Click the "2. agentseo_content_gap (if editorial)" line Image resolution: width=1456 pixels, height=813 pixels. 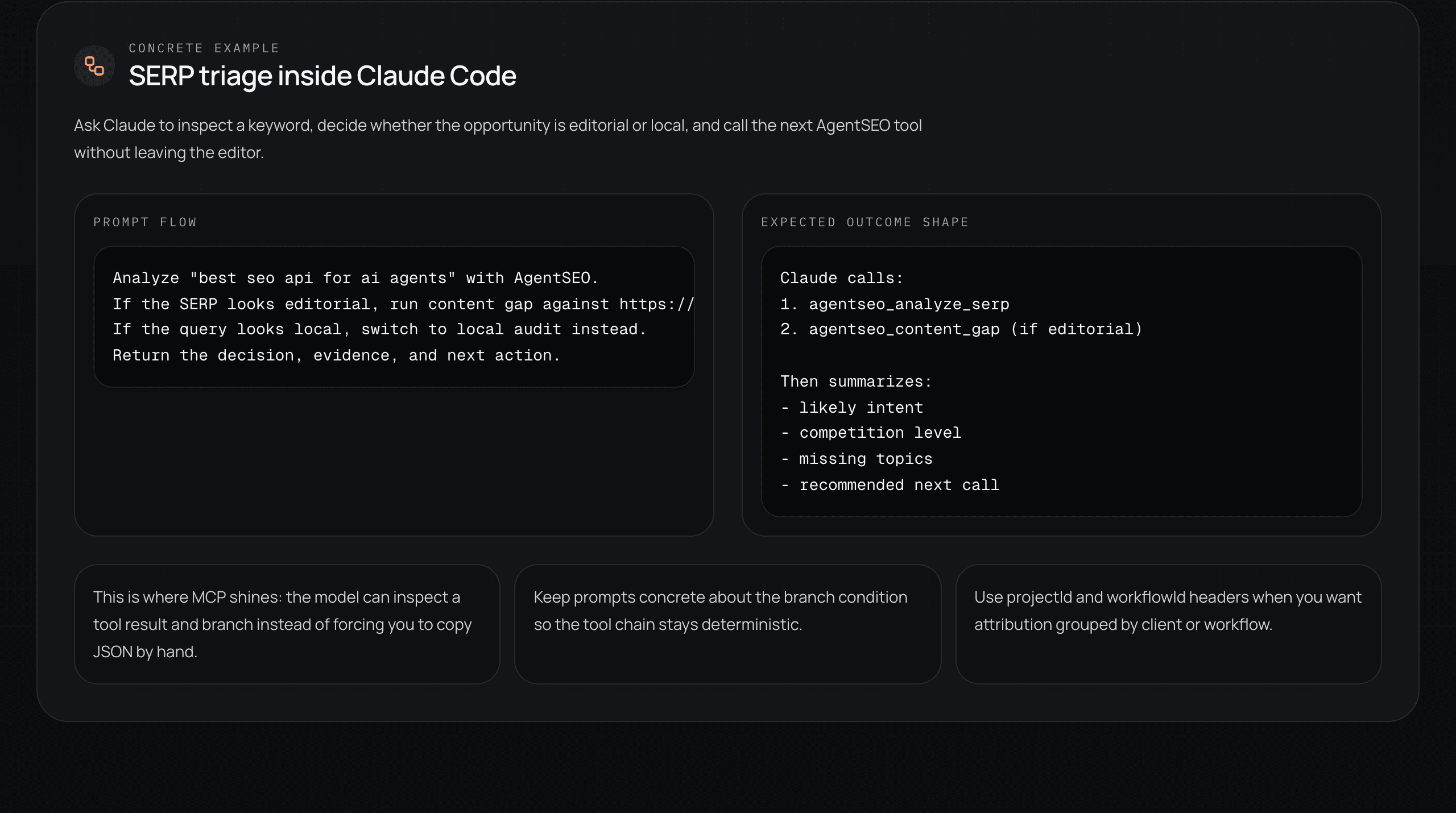pos(961,329)
